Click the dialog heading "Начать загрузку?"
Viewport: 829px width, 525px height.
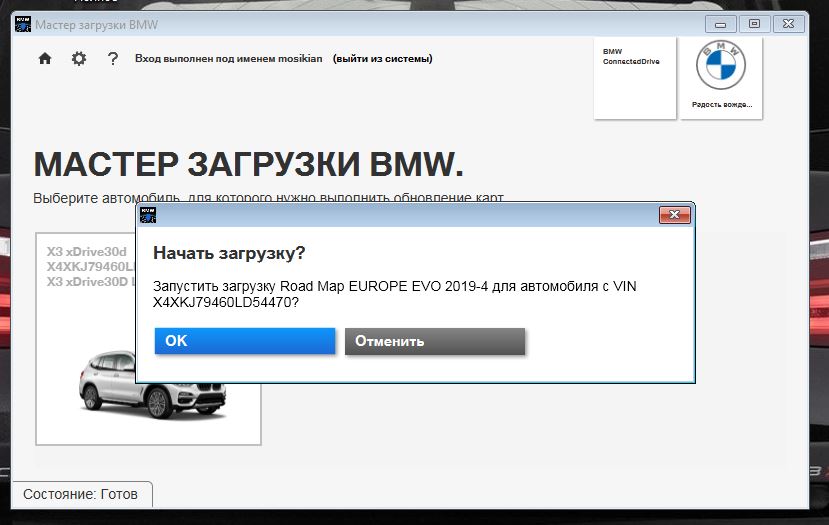click(229, 253)
